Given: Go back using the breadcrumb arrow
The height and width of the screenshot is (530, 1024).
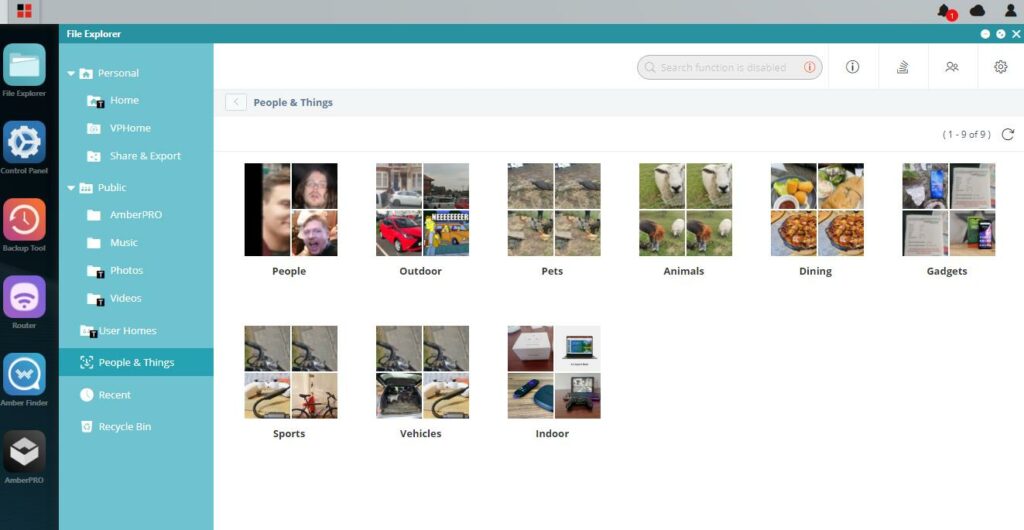Looking at the screenshot, I should tap(236, 102).
